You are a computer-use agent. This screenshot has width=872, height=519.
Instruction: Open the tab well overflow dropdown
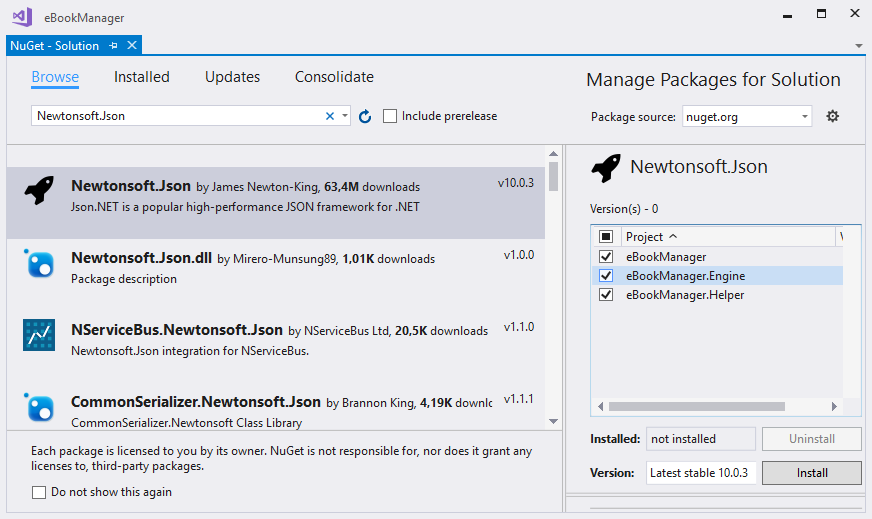859,46
